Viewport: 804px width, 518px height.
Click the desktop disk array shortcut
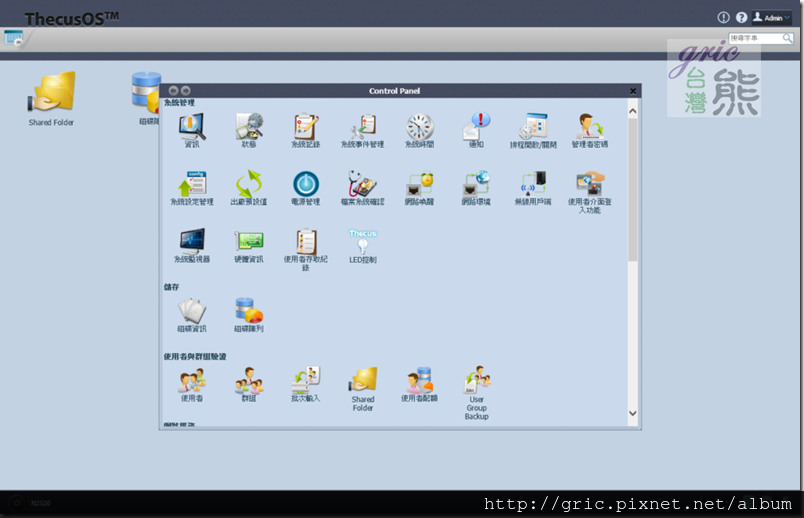coord(146,97)
